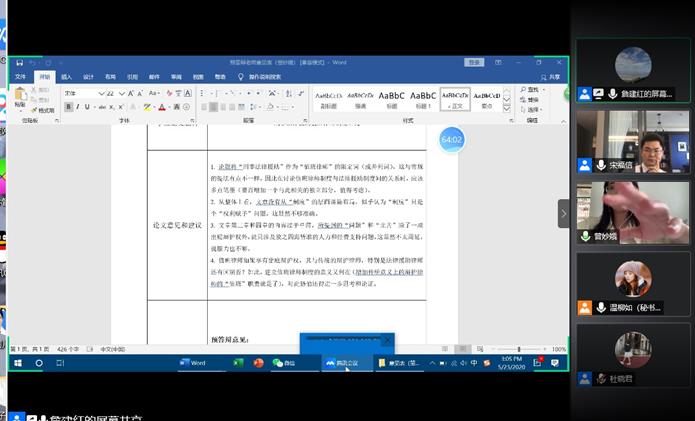Screen dimensions: 695x421
Task: Open the 插入 ribbon tab
Action: (x=66, y=77)
